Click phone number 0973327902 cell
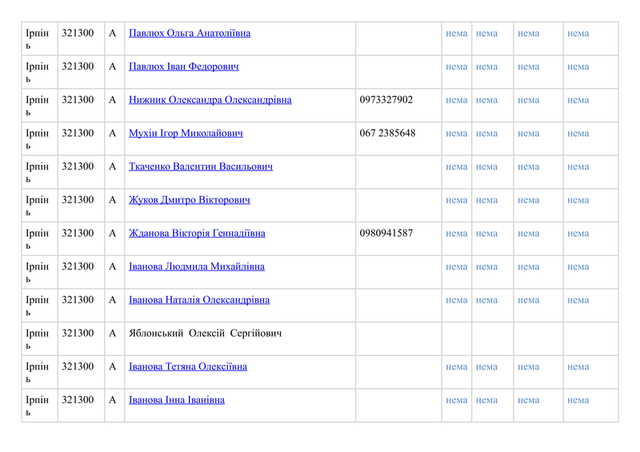Viewport: 640px width, 452px height. tap(386, 100)
